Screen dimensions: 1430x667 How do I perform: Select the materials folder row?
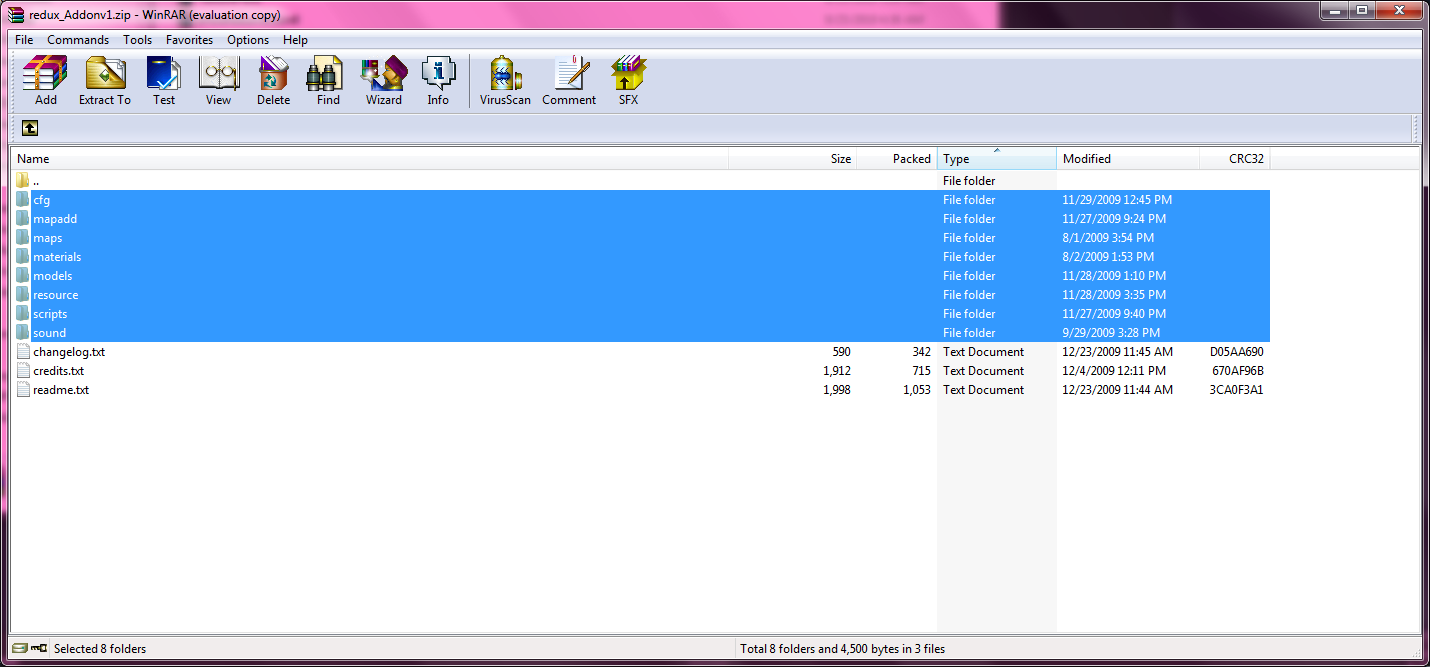click(57, 257)
